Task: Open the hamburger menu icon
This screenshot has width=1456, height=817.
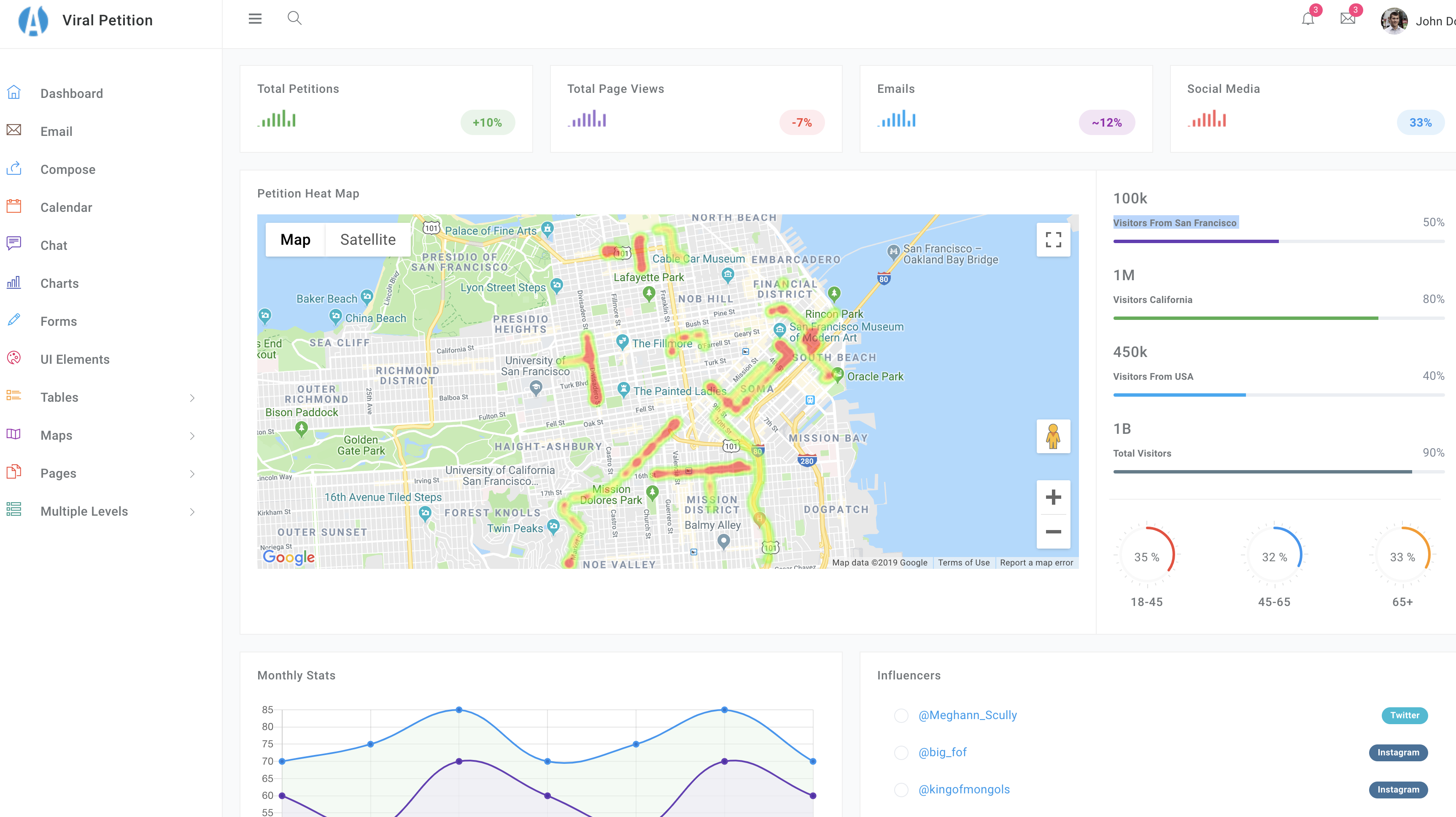Action: [x=255, y=19]
